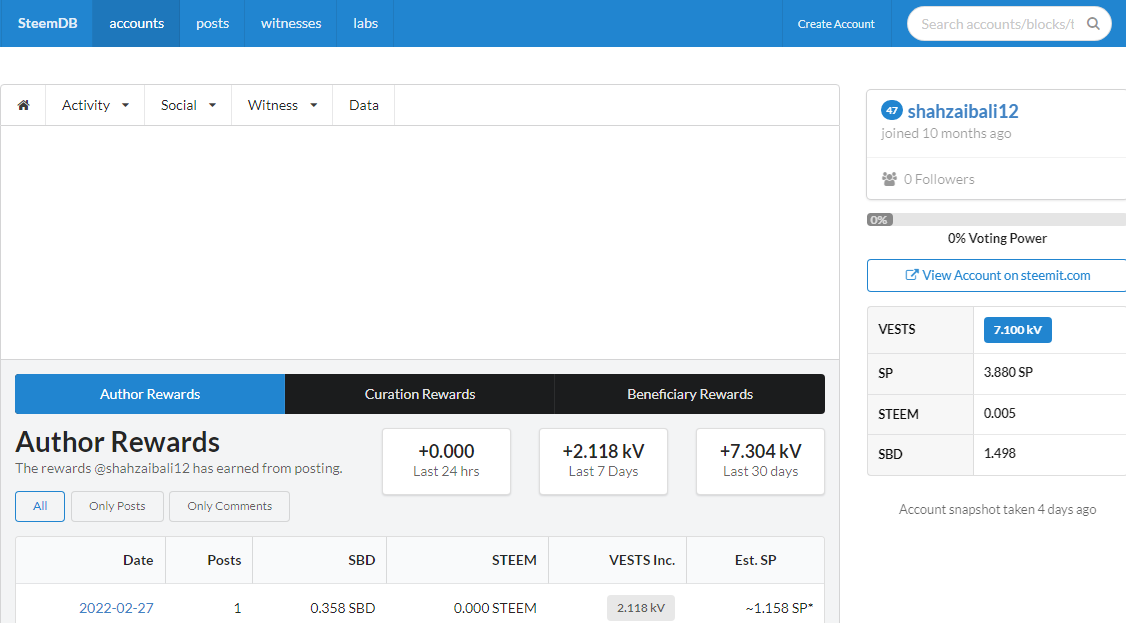The image size is (1126, 623).
Task: Click the external link icon by View Account
Action: click(x=911, y=275)
